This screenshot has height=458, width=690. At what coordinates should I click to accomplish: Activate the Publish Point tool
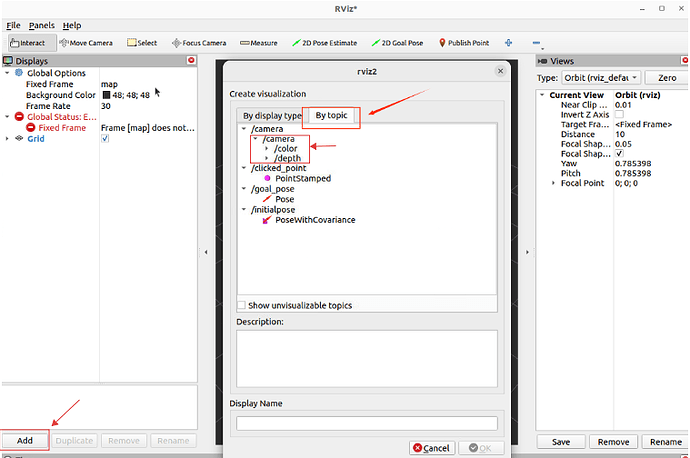(464, 43)
